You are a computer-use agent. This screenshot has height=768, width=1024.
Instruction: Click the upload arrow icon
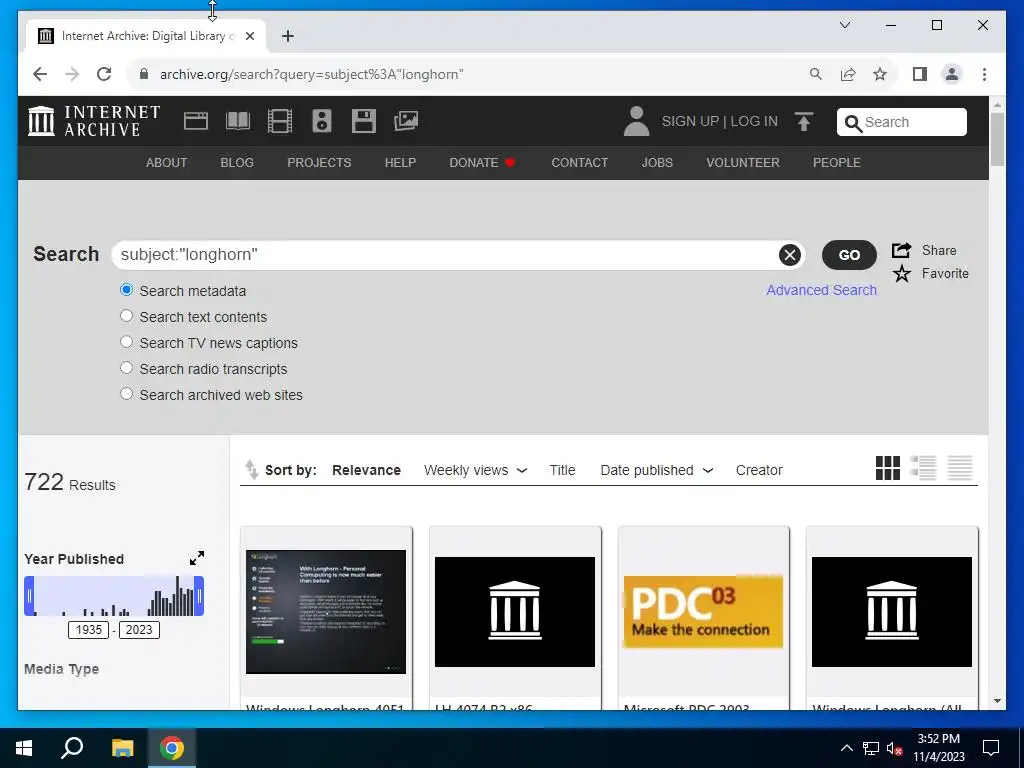click(804, 121)
